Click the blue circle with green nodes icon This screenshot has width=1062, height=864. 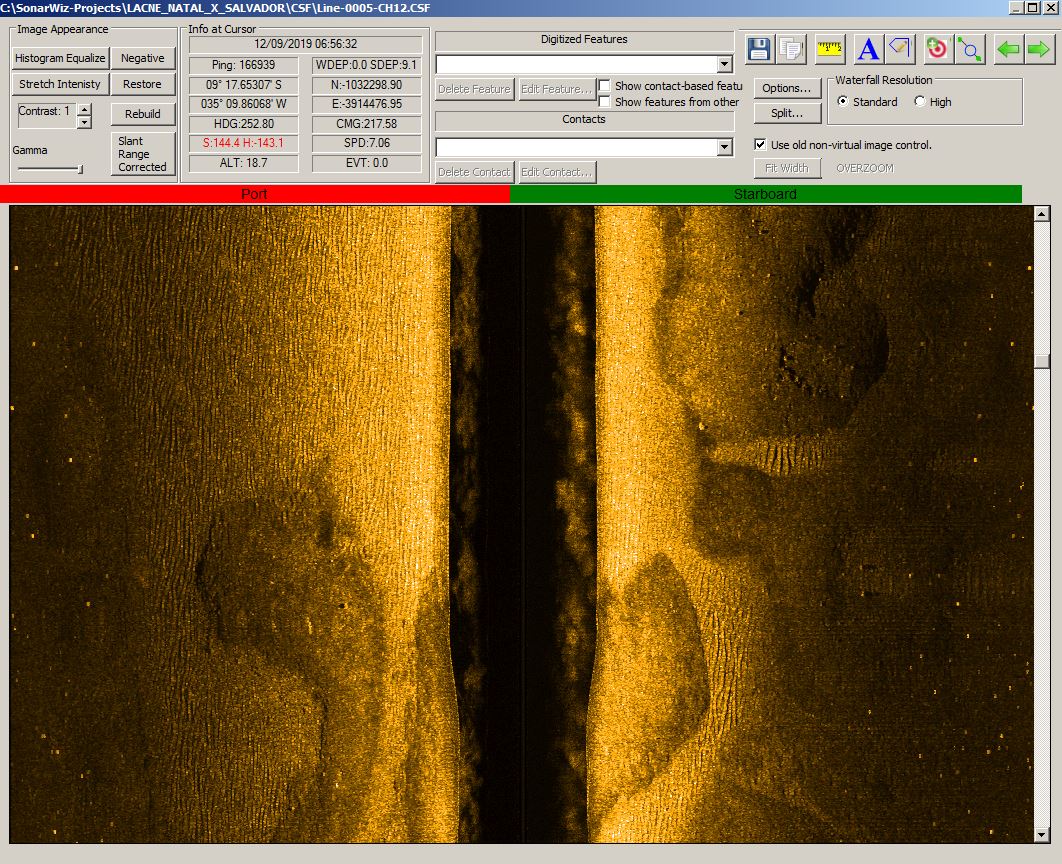point(970,49)
